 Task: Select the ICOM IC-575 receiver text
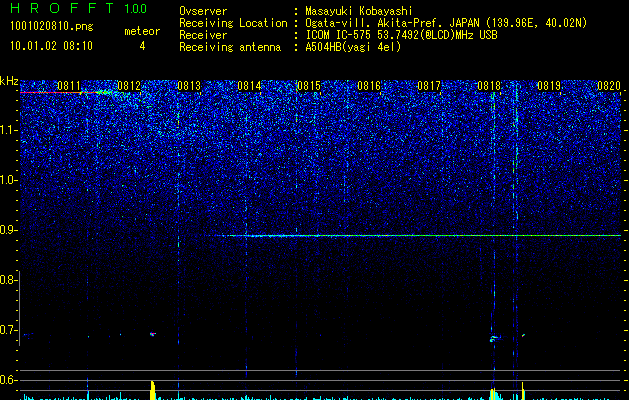tap(401, 35)
